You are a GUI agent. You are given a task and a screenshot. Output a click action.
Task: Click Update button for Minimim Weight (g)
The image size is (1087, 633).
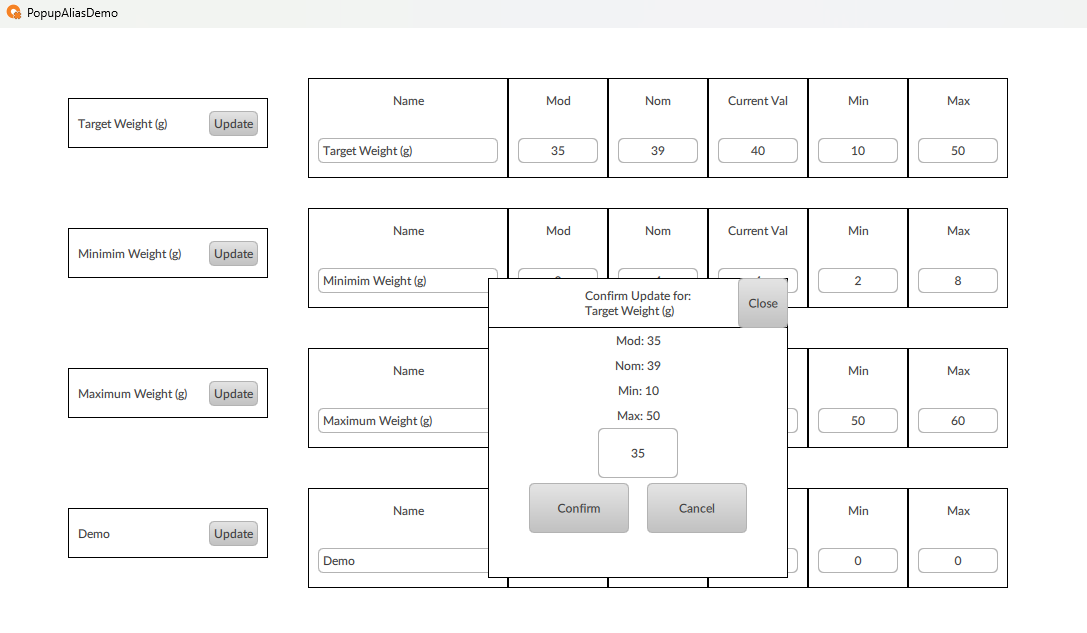pos(234,254)
